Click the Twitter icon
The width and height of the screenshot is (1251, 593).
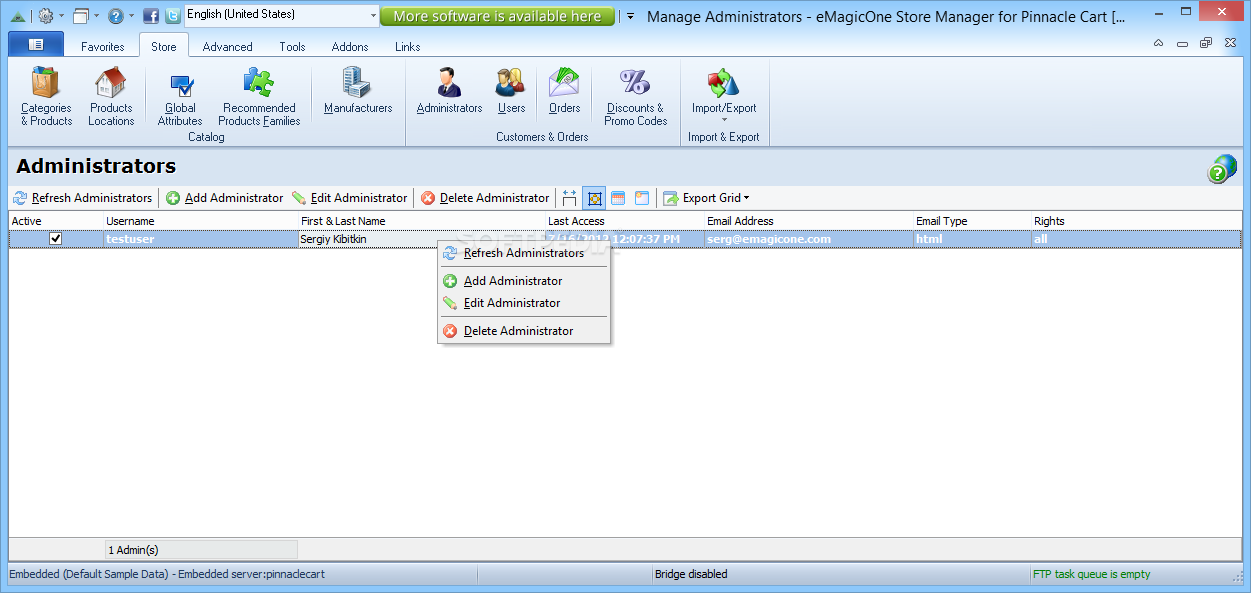[173, 16]
